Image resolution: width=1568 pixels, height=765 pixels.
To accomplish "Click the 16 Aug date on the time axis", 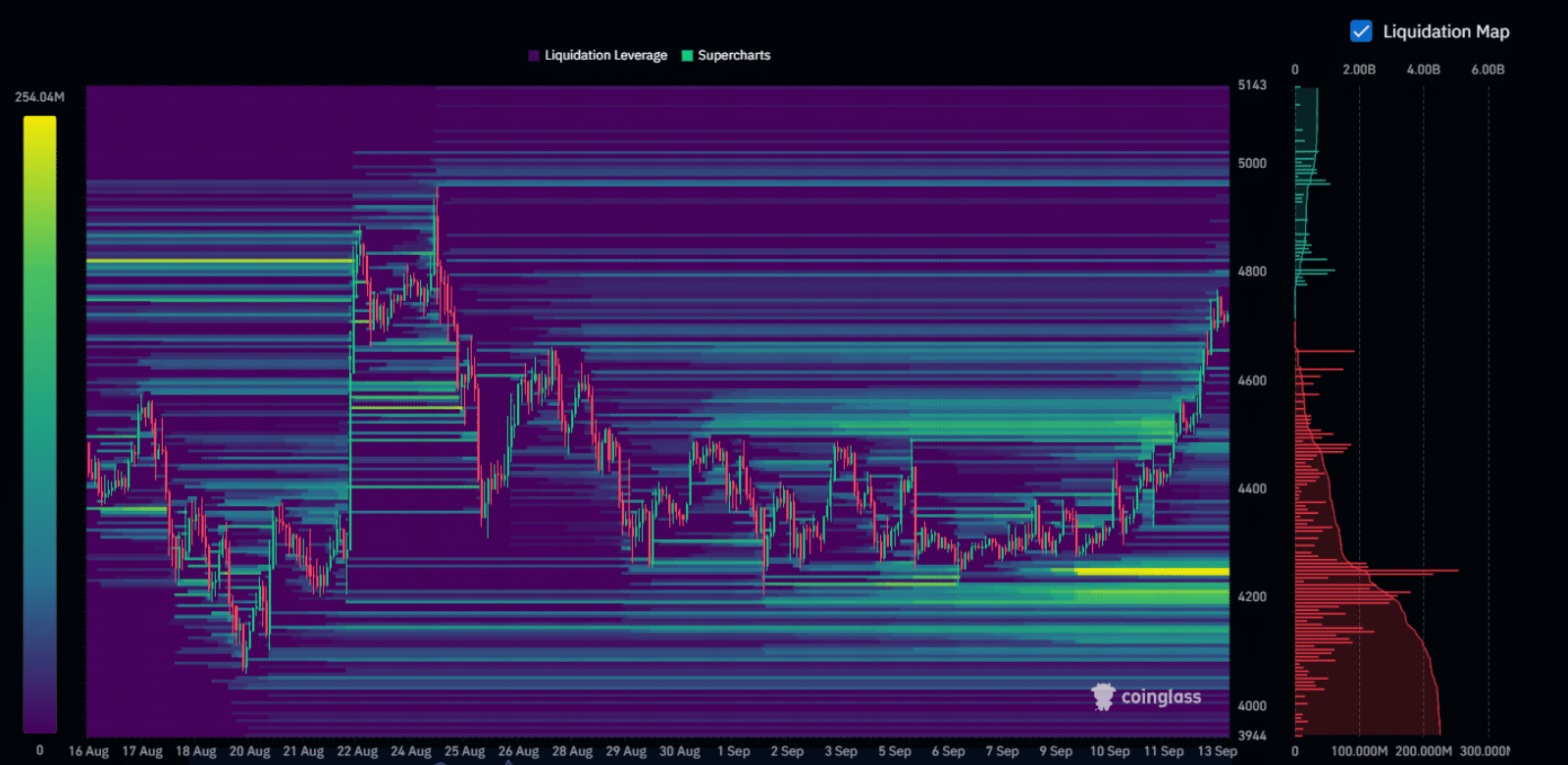I will point(88,751).
